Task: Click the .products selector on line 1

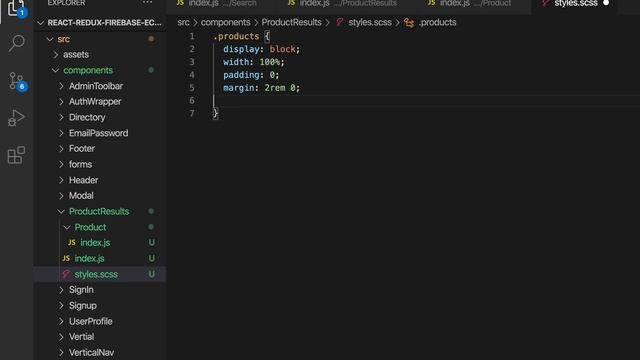Action: [236, 36]
